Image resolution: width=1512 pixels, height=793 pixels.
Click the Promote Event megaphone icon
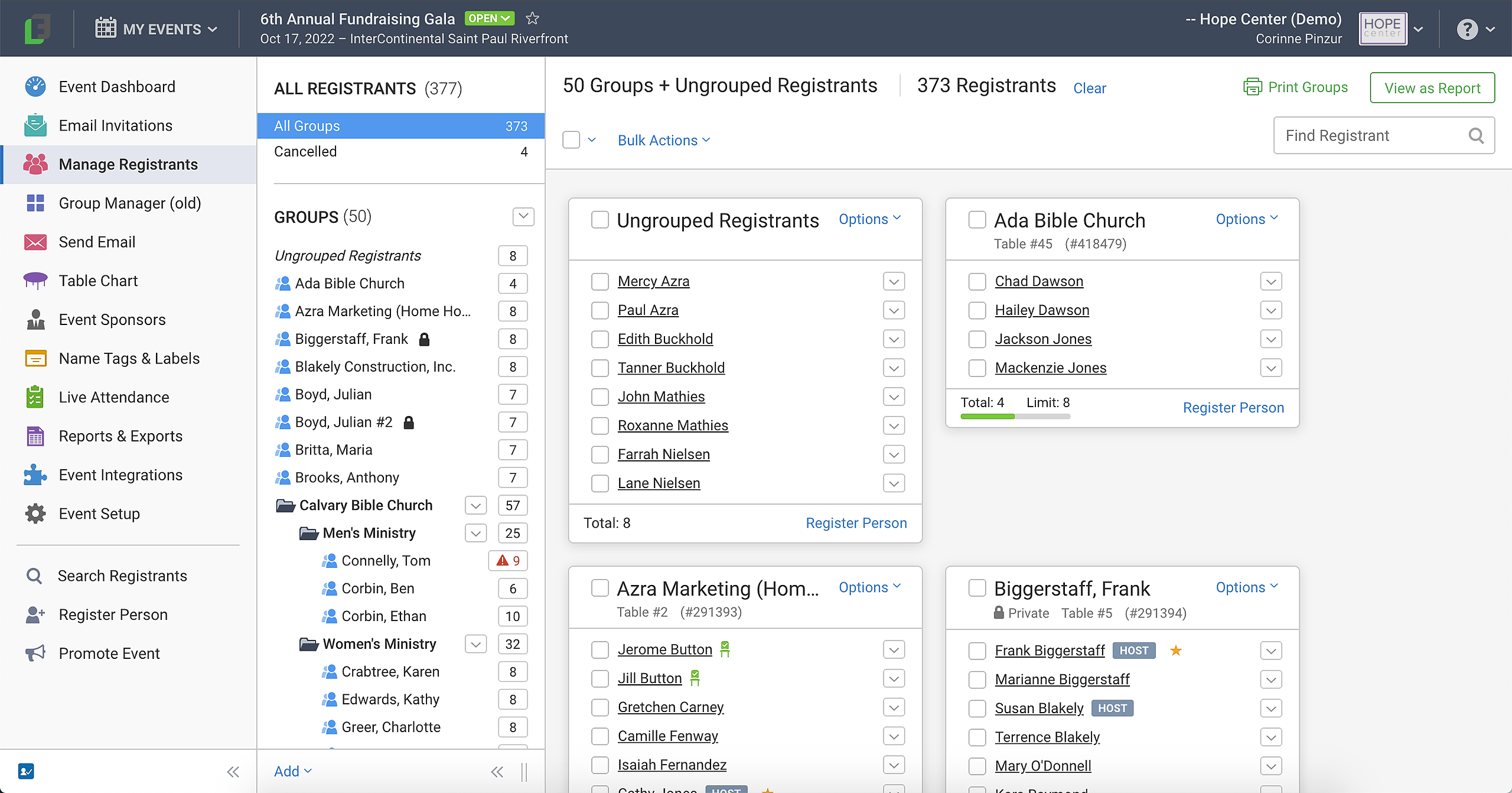pos(35,654)
